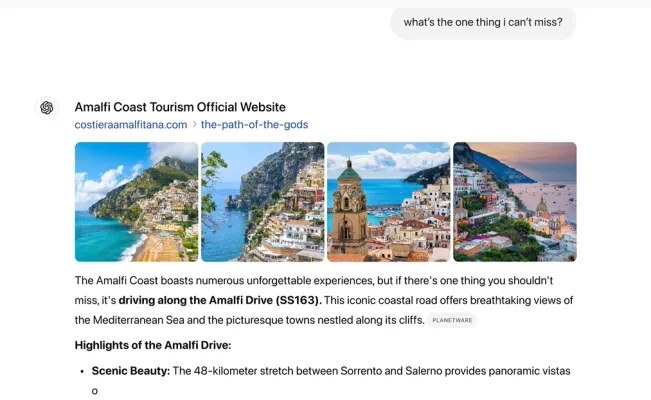
Task: Open the-path-of-the-gods breadcrumb link
Action: tap(254, 125)
